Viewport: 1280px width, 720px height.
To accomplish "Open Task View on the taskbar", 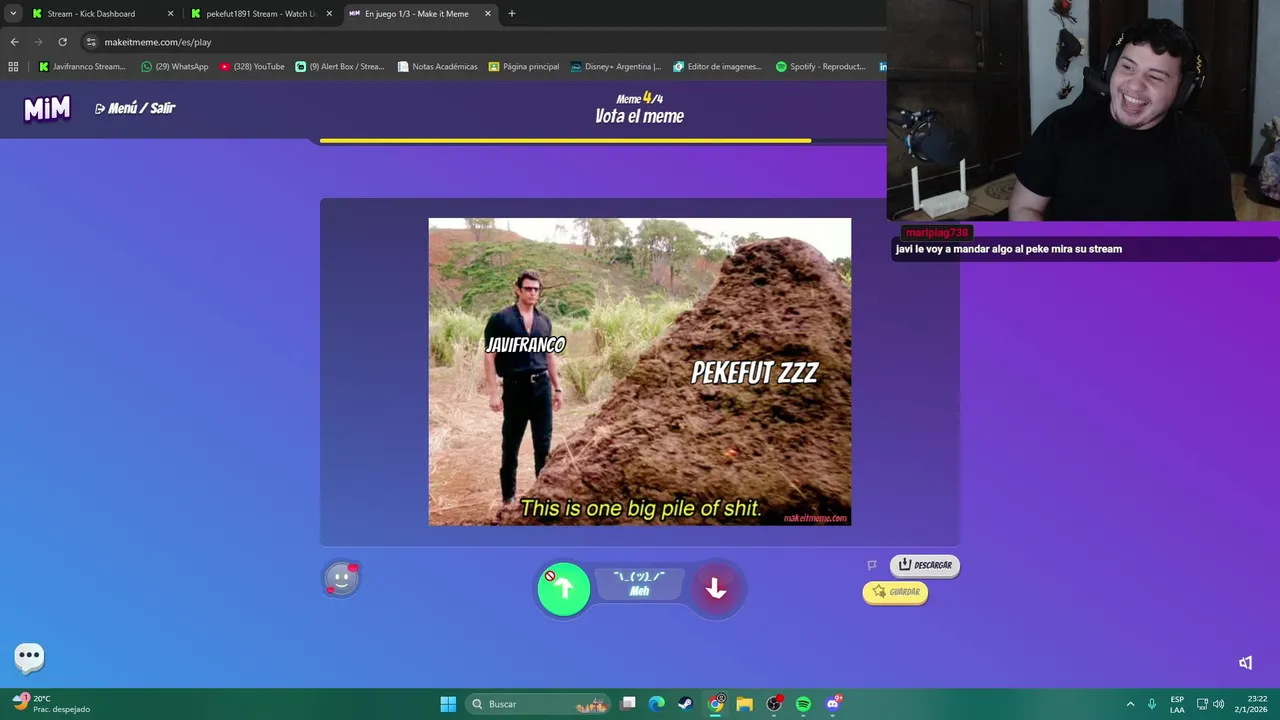I will tap(628, 704).
